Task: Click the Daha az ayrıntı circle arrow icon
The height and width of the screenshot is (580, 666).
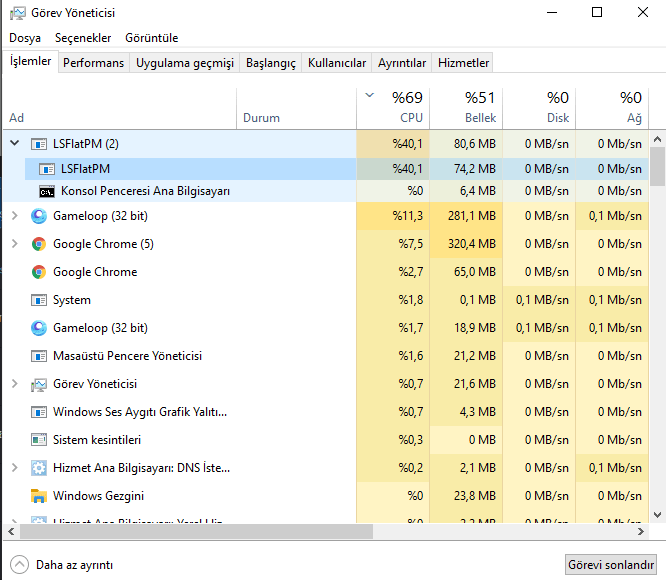Action: pos(20,565)
